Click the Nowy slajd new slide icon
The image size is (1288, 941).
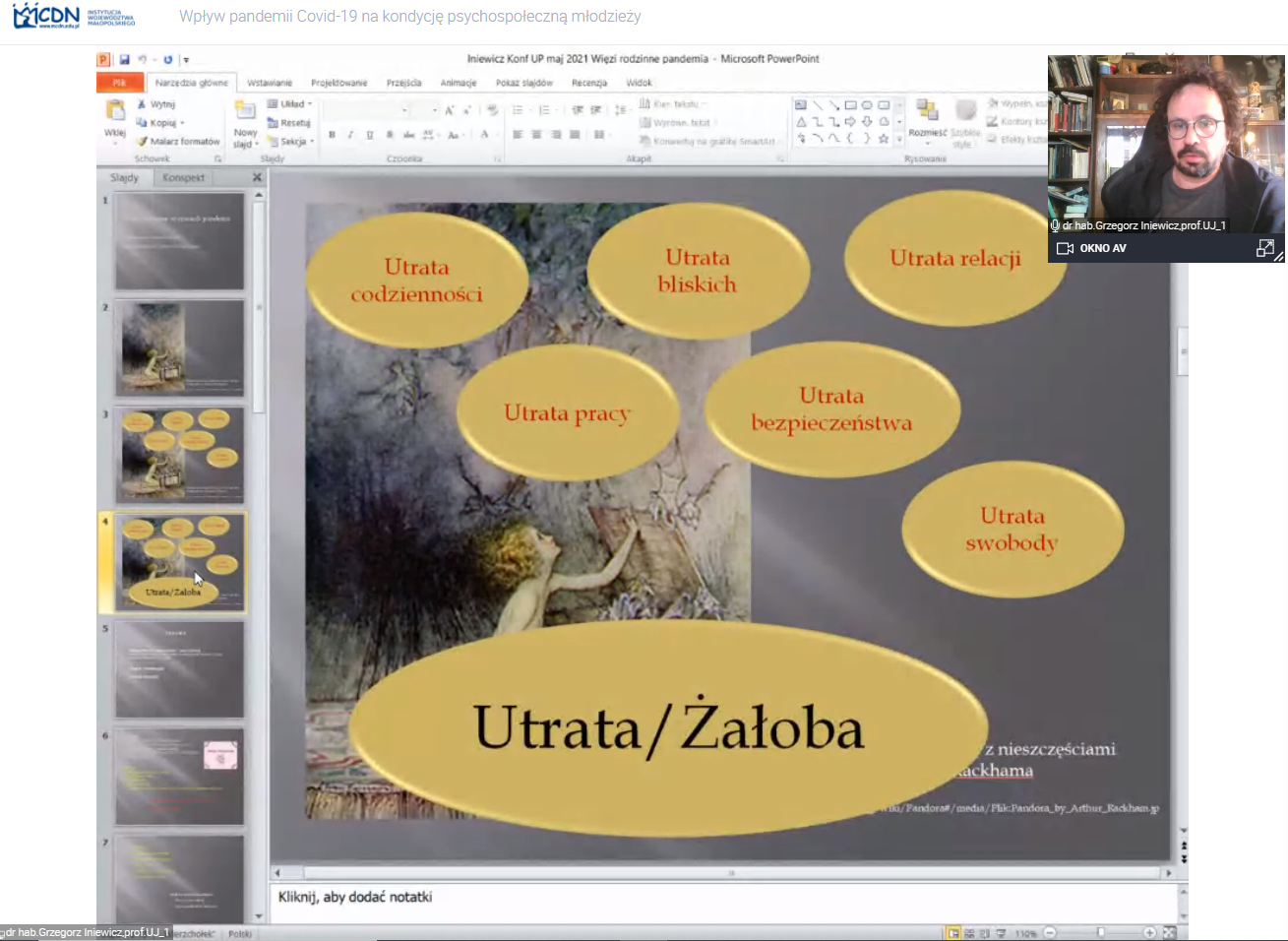click(x=245, y=110)
